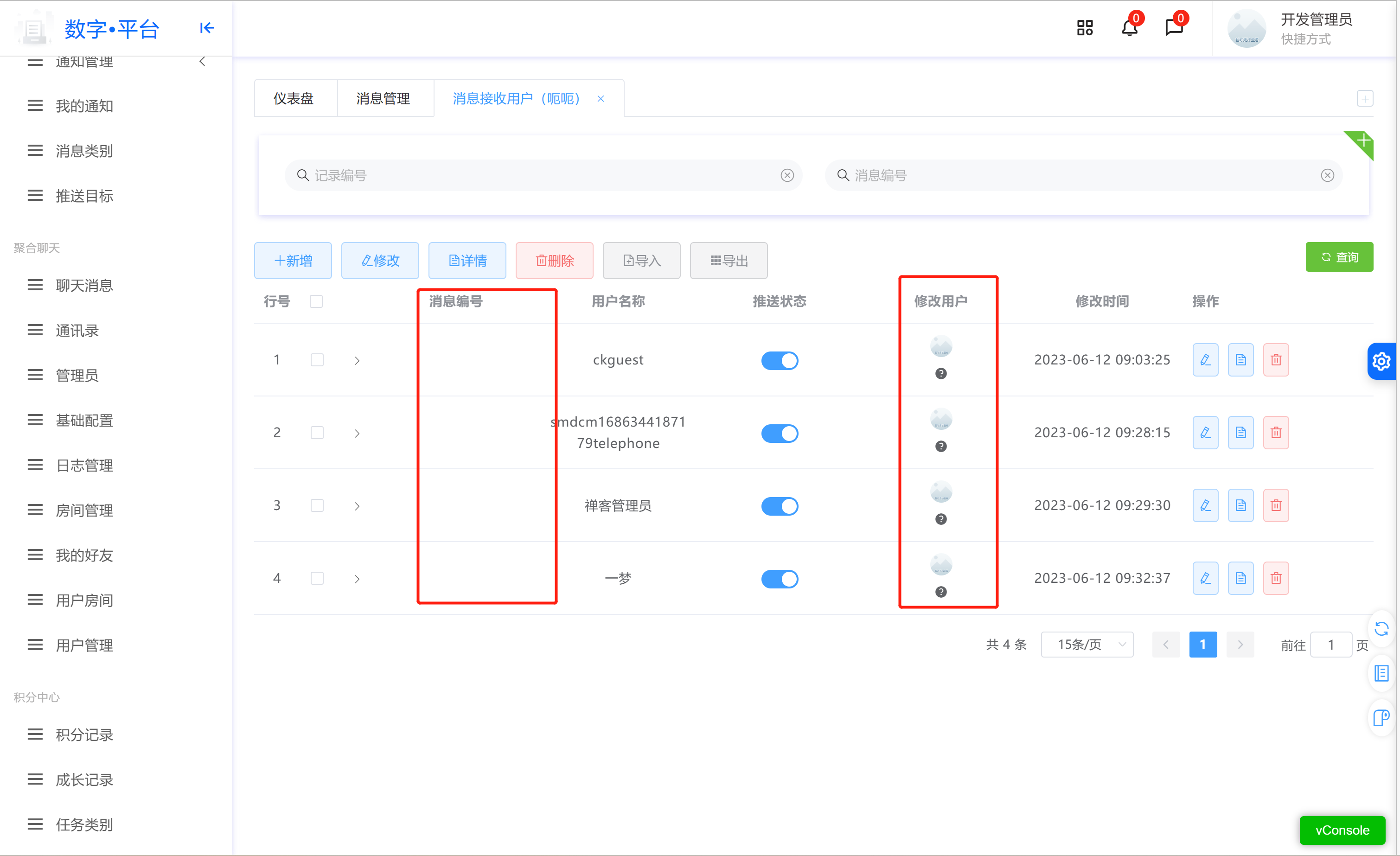Image resolution: width=1400 pixels, height=856 pixels.
Task: Click the 修改 button
Action: (380, 260)
